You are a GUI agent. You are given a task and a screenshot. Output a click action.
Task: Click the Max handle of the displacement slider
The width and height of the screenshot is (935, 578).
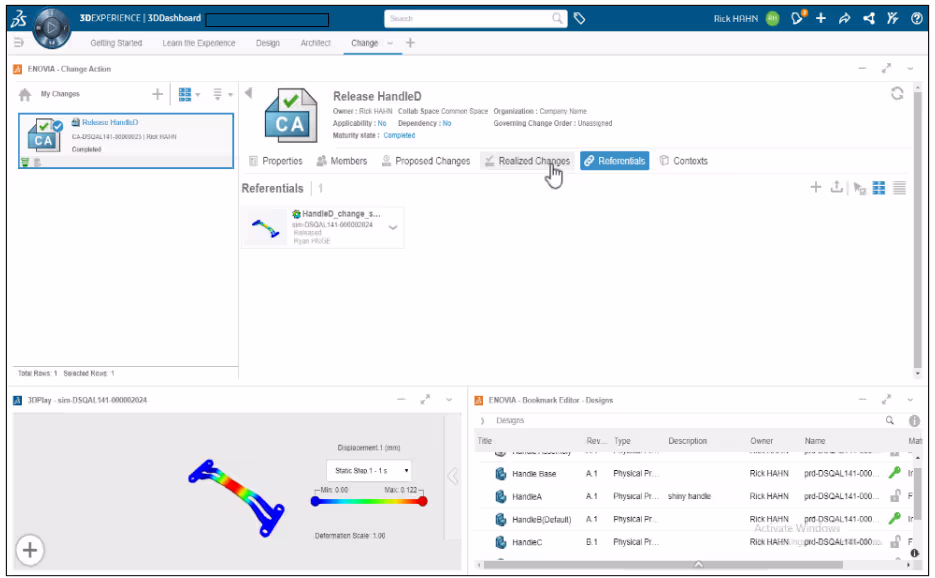423,501
